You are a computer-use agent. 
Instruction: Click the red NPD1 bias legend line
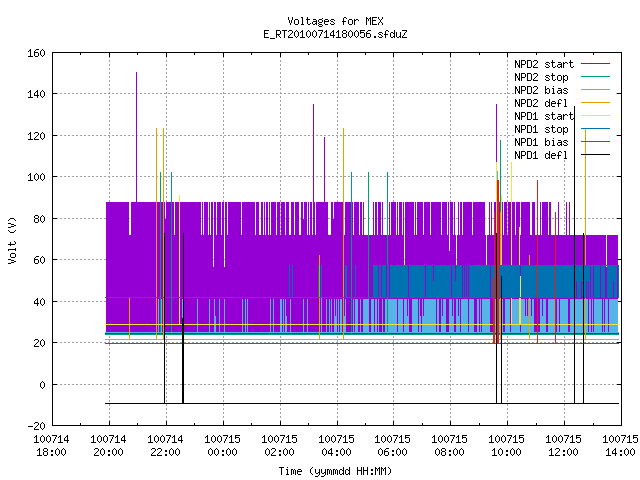[595, 142]
